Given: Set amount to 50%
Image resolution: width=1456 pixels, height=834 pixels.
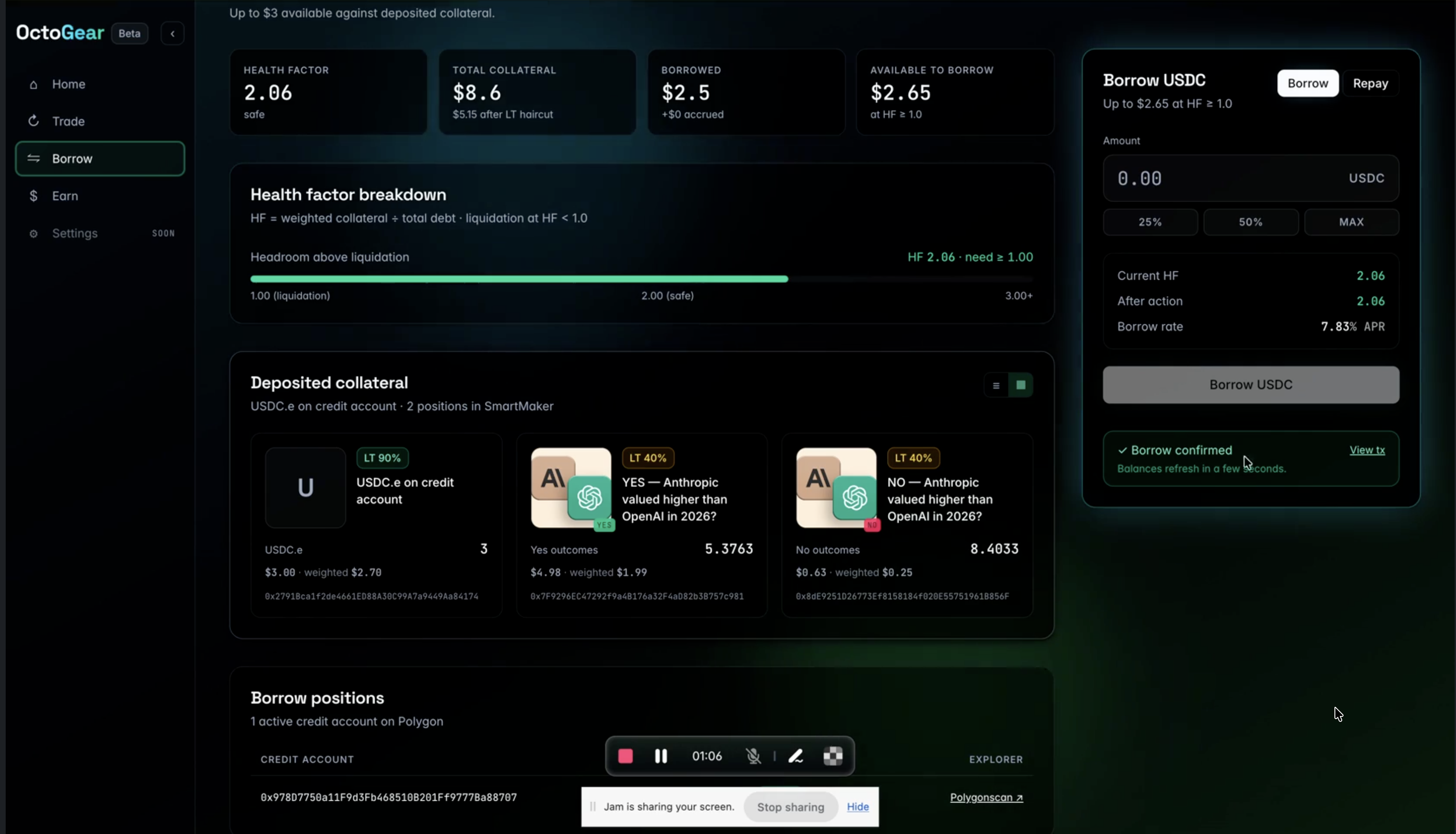Looking at the screenshot, I should (1250, 222).
